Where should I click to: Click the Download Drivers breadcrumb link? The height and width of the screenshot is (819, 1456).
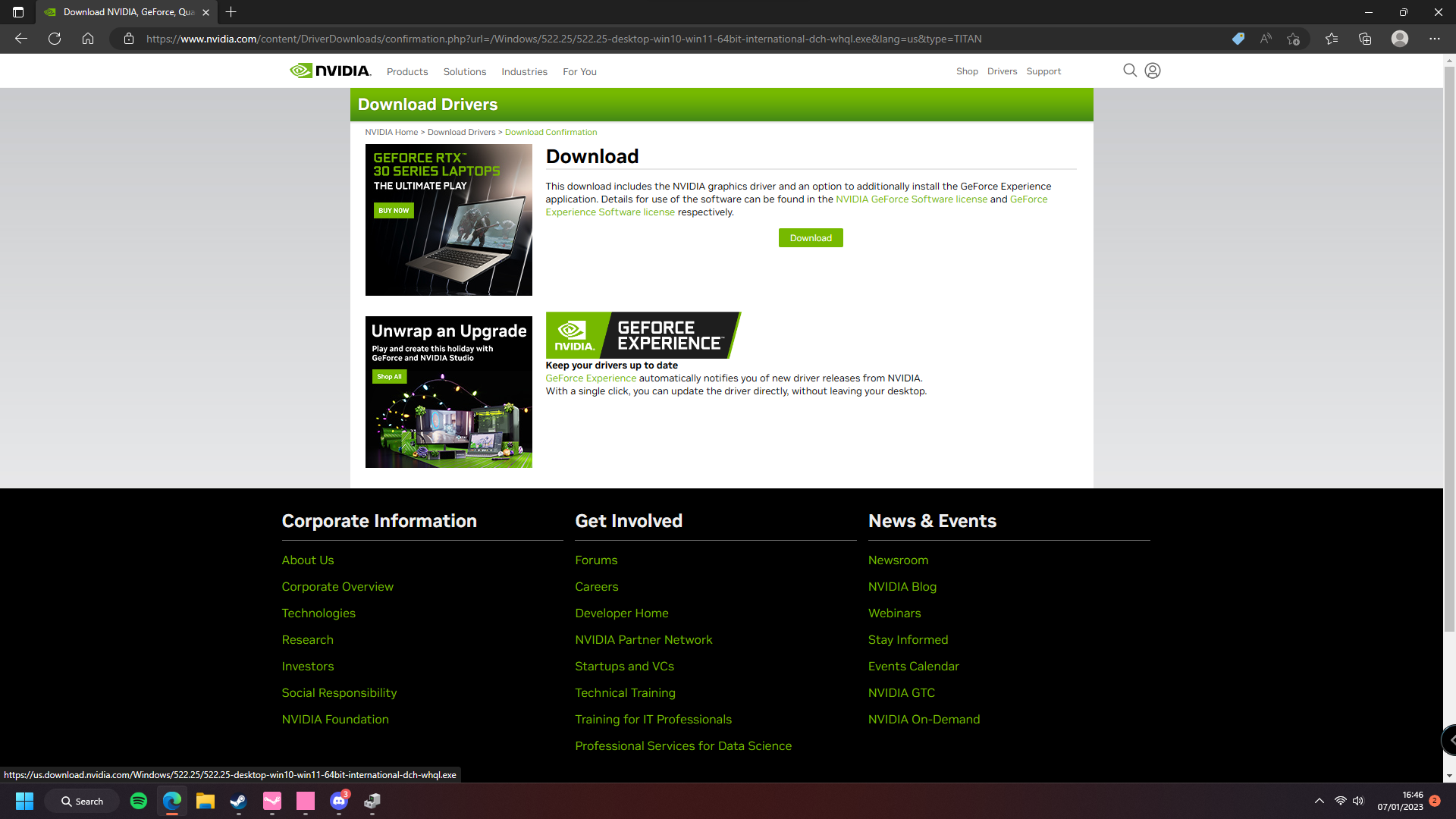point(461,132)
